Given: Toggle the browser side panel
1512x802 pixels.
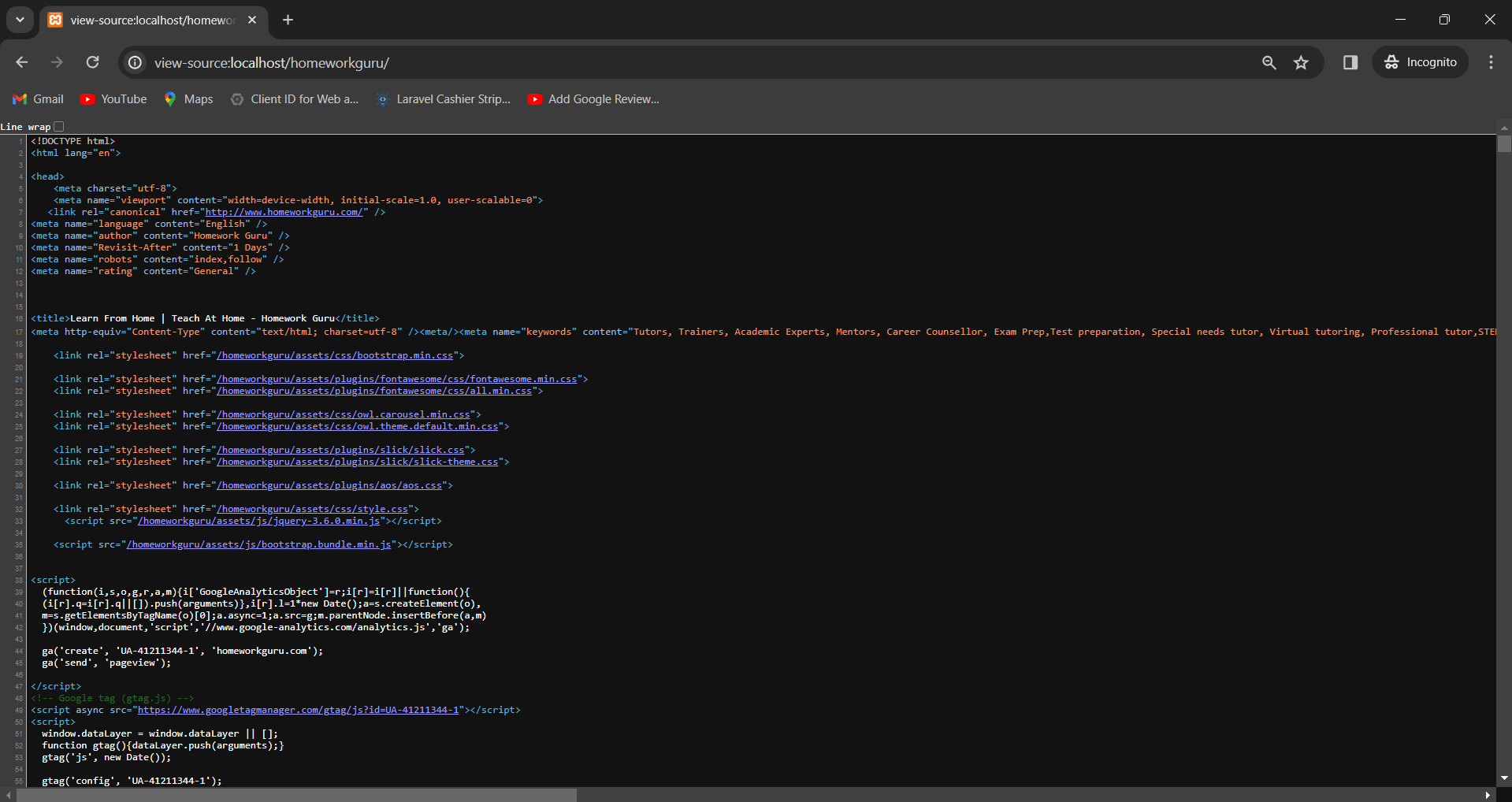Looking at the screenshot, I should pos(1350,62).
